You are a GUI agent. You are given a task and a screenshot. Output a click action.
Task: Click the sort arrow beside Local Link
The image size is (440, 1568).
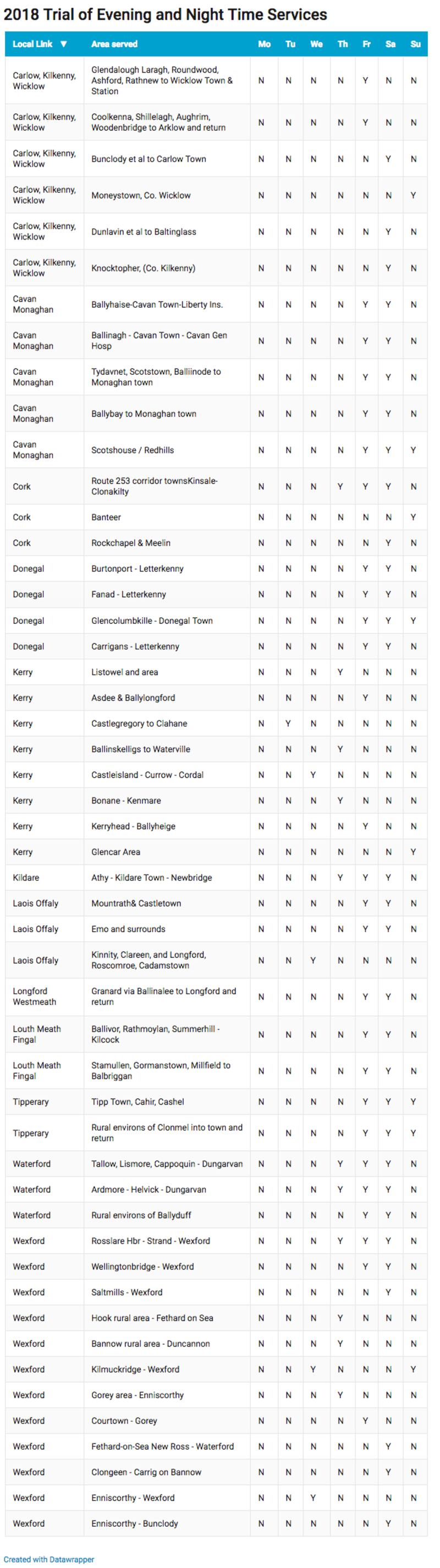coord(63,45)
